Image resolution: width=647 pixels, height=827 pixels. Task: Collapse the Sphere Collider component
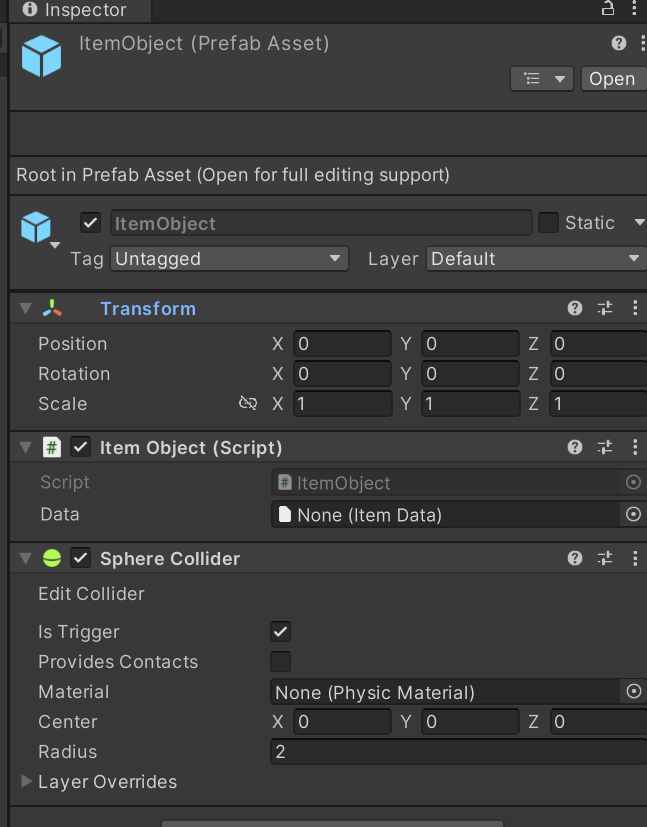point(25,557)
